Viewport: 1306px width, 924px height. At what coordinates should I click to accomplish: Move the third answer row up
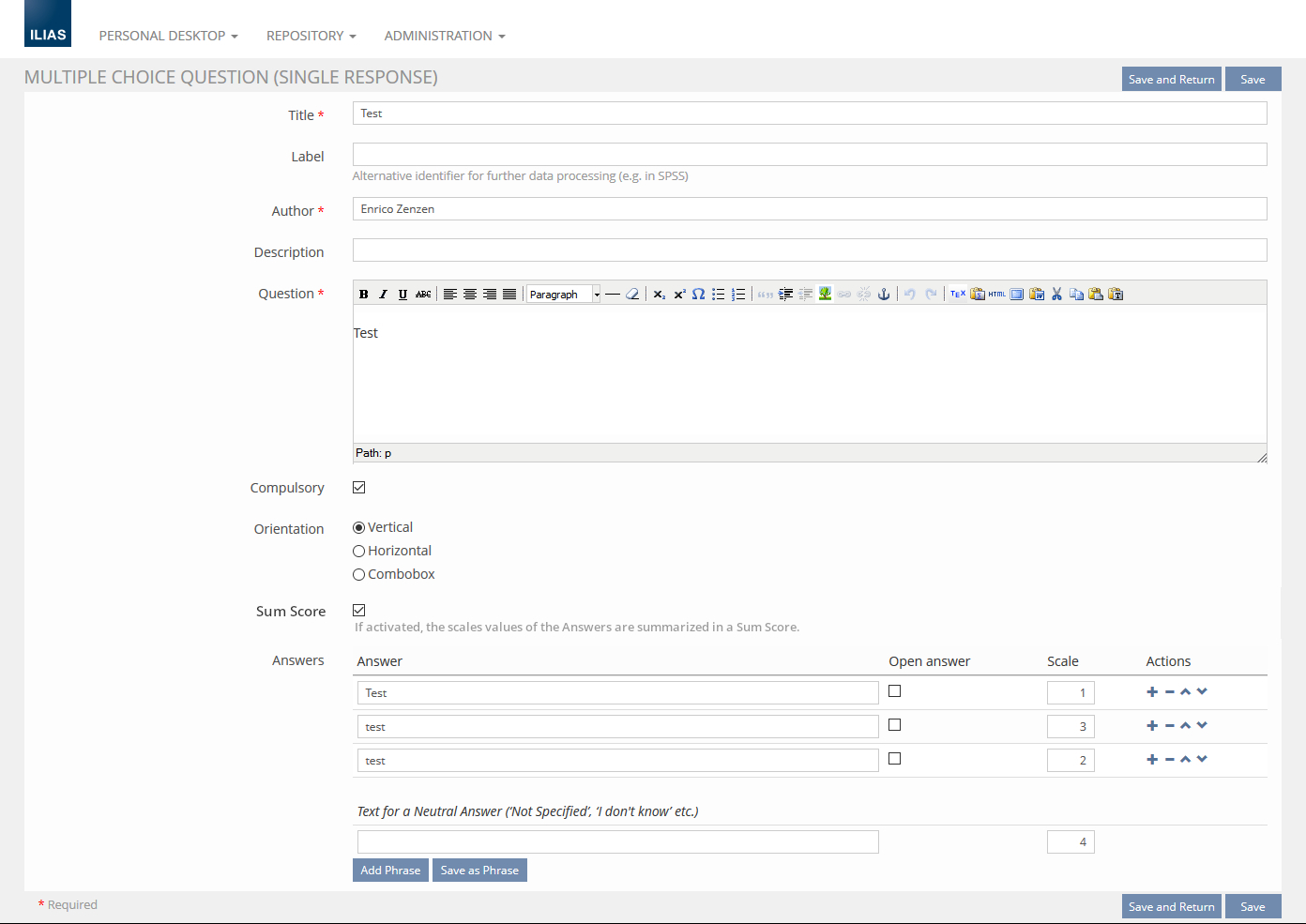[x=1186, y=760]
